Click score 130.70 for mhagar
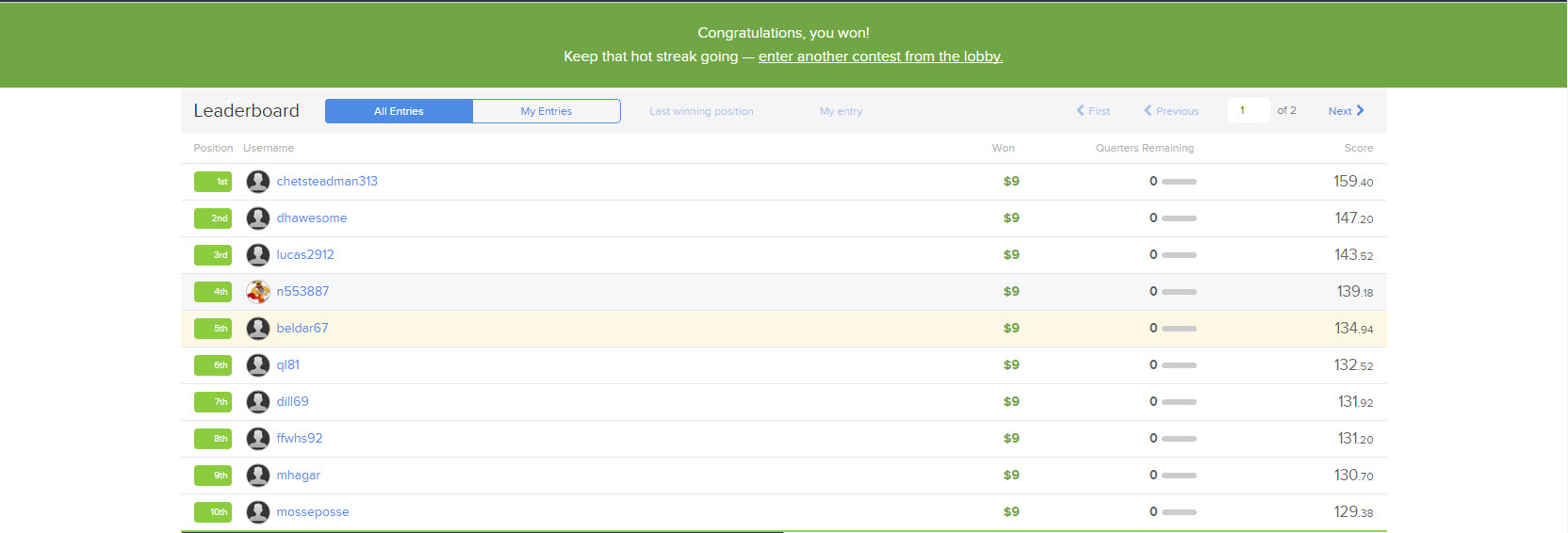The height and width of the screenshot is (533, 1568). click(1354, 476)
